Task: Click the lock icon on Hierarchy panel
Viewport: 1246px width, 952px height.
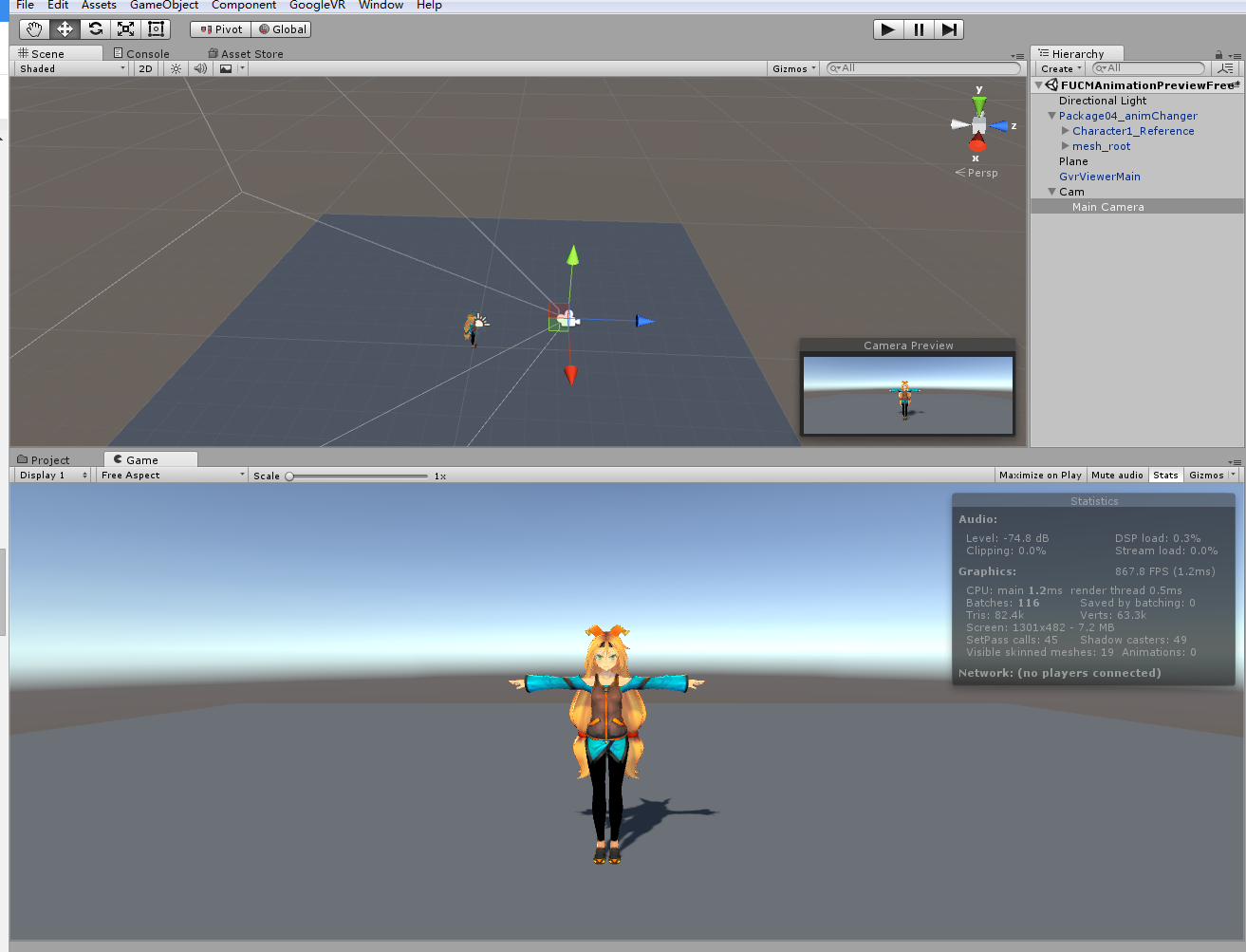Action: (x=1218, y=54)
